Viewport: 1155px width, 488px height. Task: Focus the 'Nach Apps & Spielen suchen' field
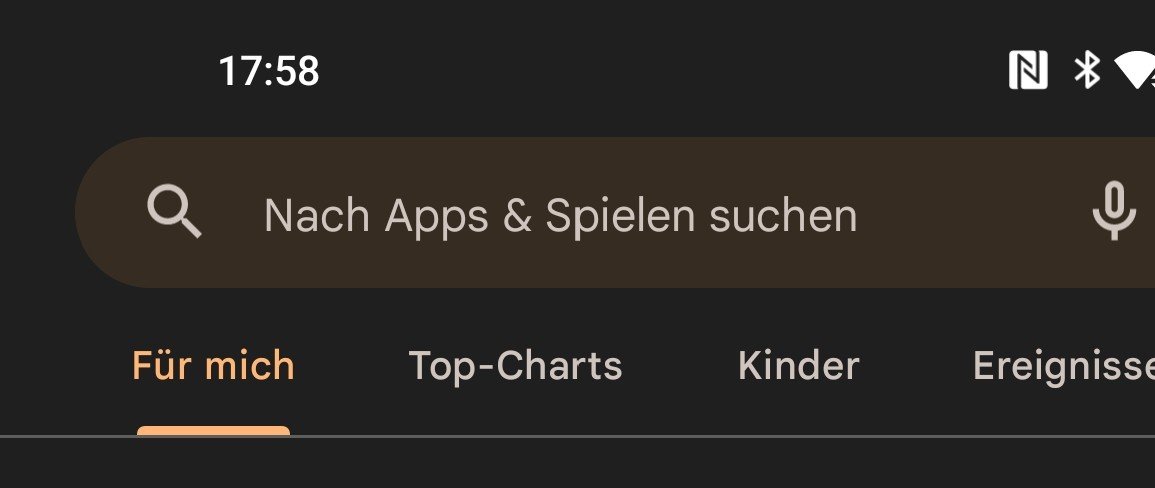(615, 212)
